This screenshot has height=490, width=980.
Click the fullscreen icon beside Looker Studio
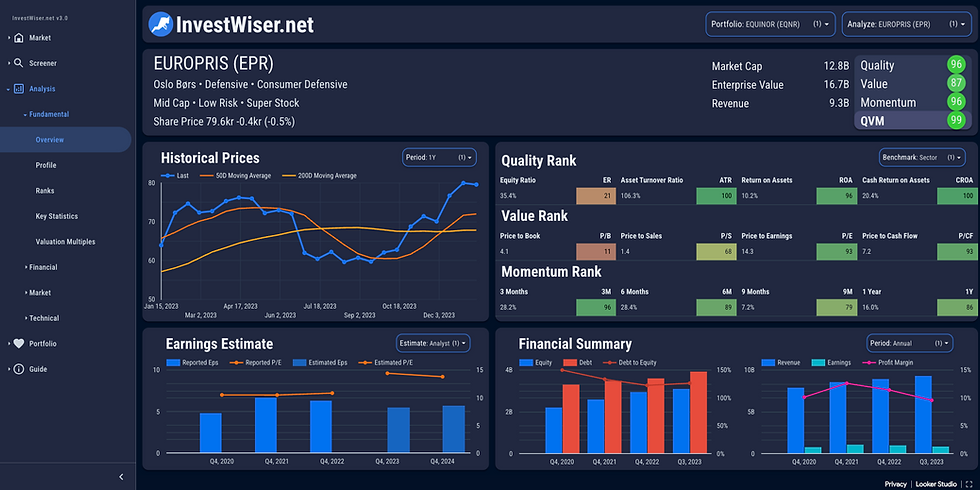[969, 484]
